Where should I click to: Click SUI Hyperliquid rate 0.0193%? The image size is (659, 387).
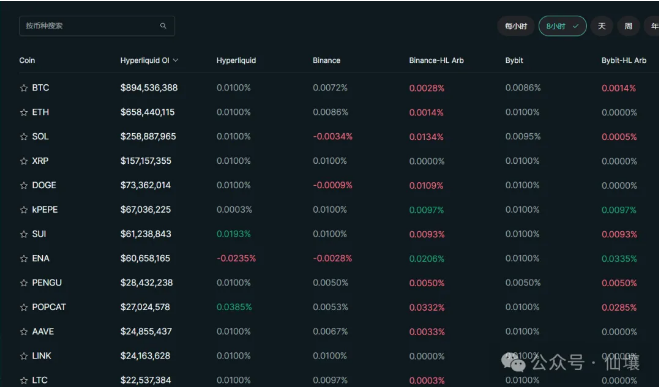click(x=234, y=234)
